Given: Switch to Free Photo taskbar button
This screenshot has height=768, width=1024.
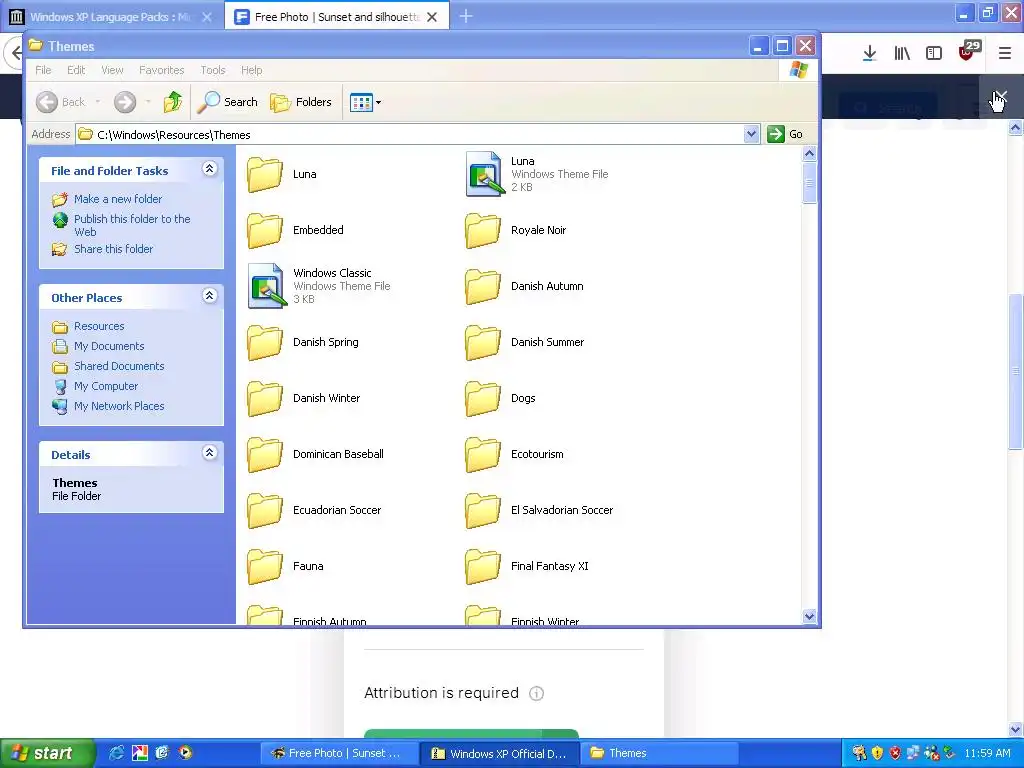Looking at the screenshot, I should point(338,754).
